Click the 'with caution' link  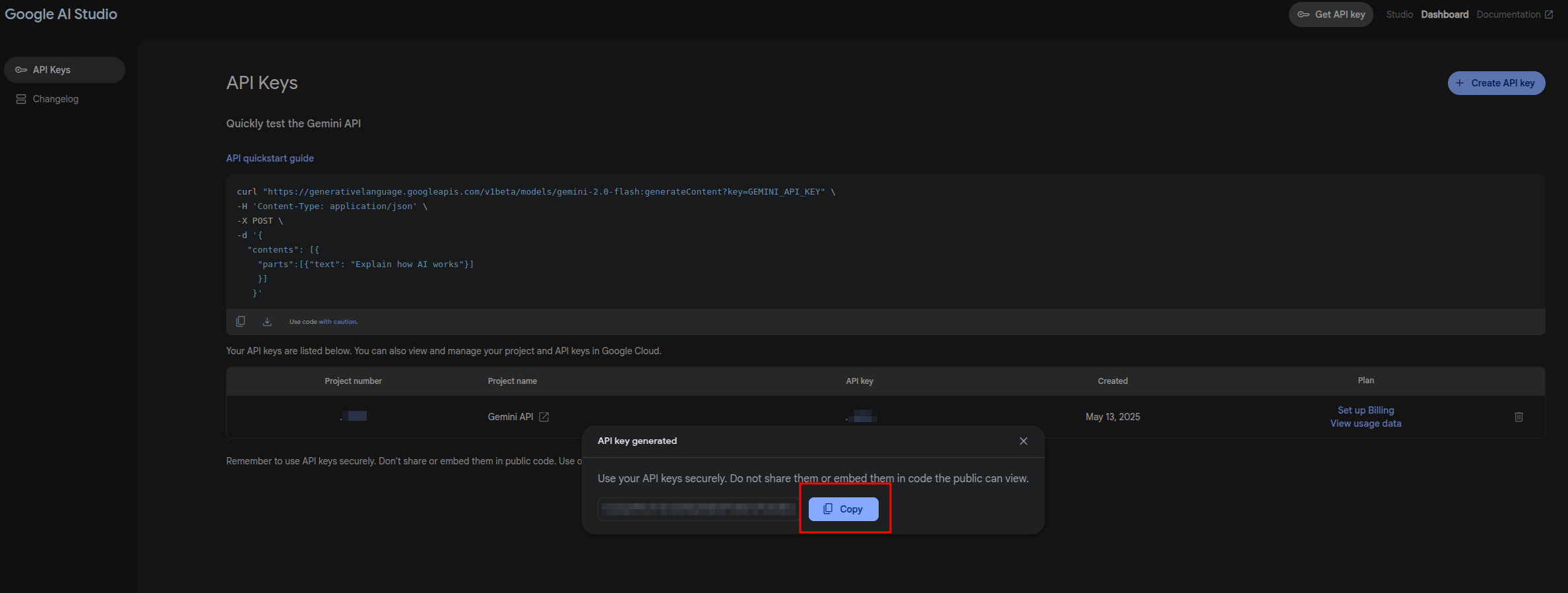pyautogui.click(x=338, y=322)
